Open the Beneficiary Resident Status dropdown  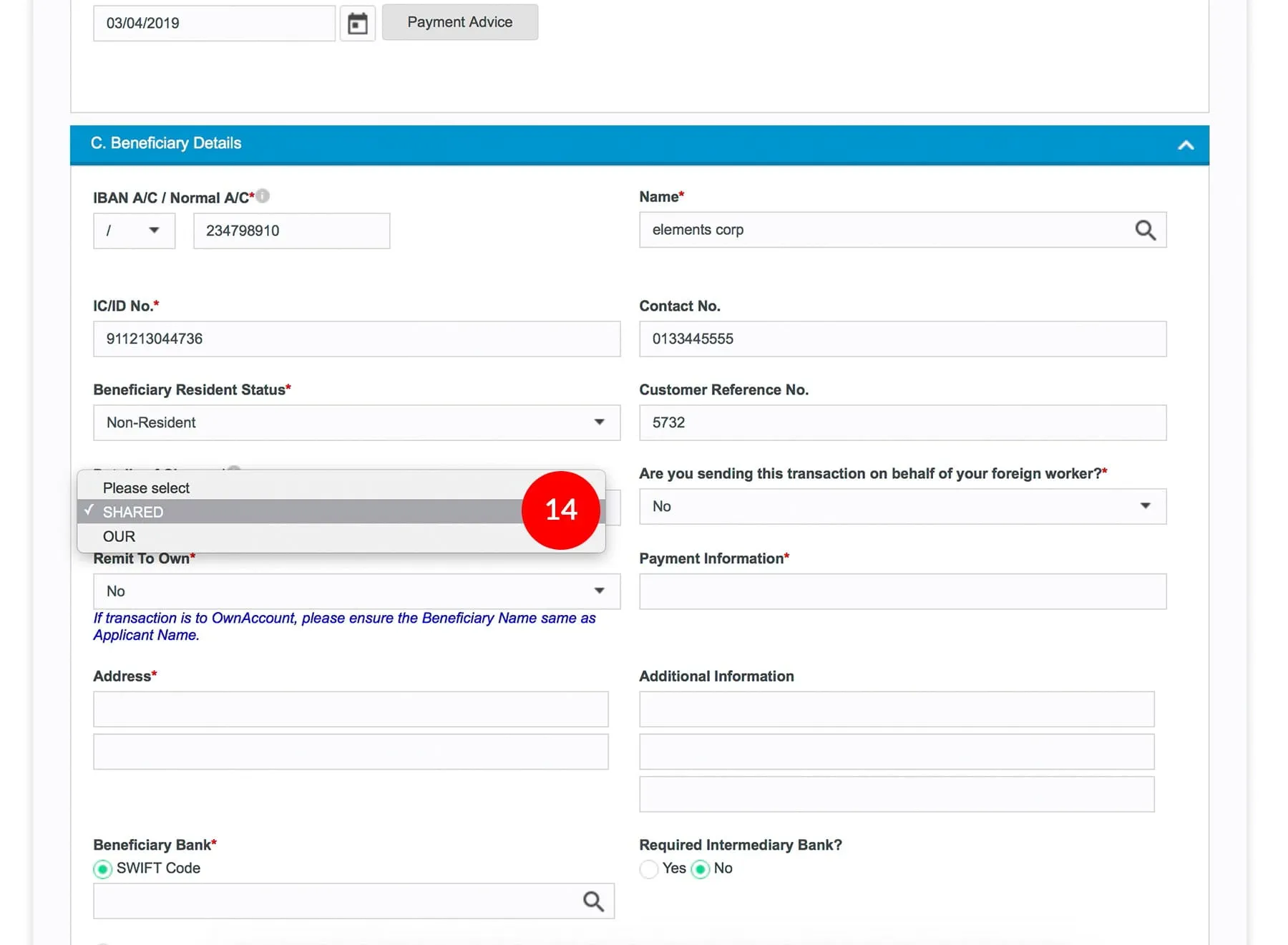[x=356, y=423]
